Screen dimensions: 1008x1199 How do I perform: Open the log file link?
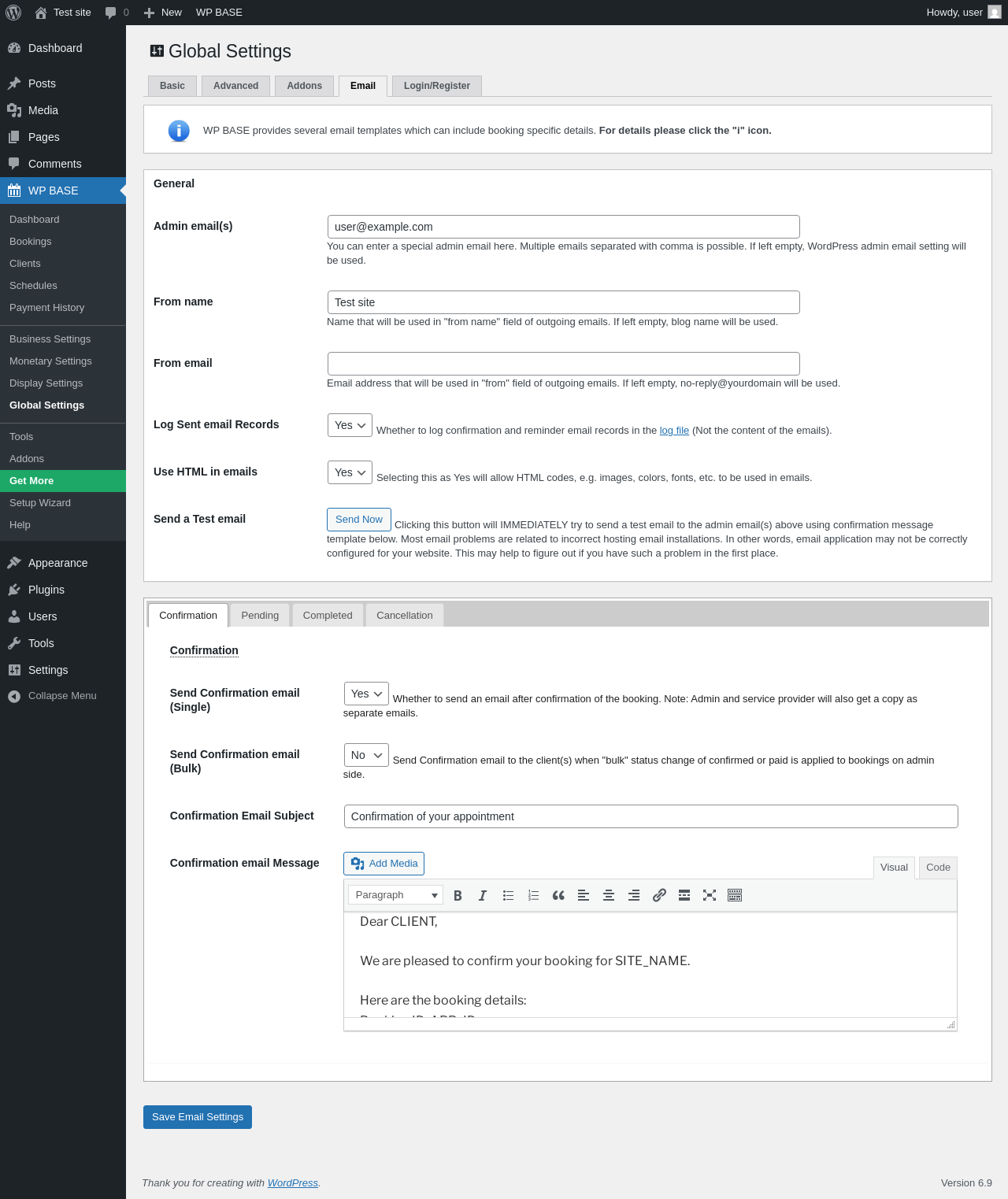click(674, 431)
